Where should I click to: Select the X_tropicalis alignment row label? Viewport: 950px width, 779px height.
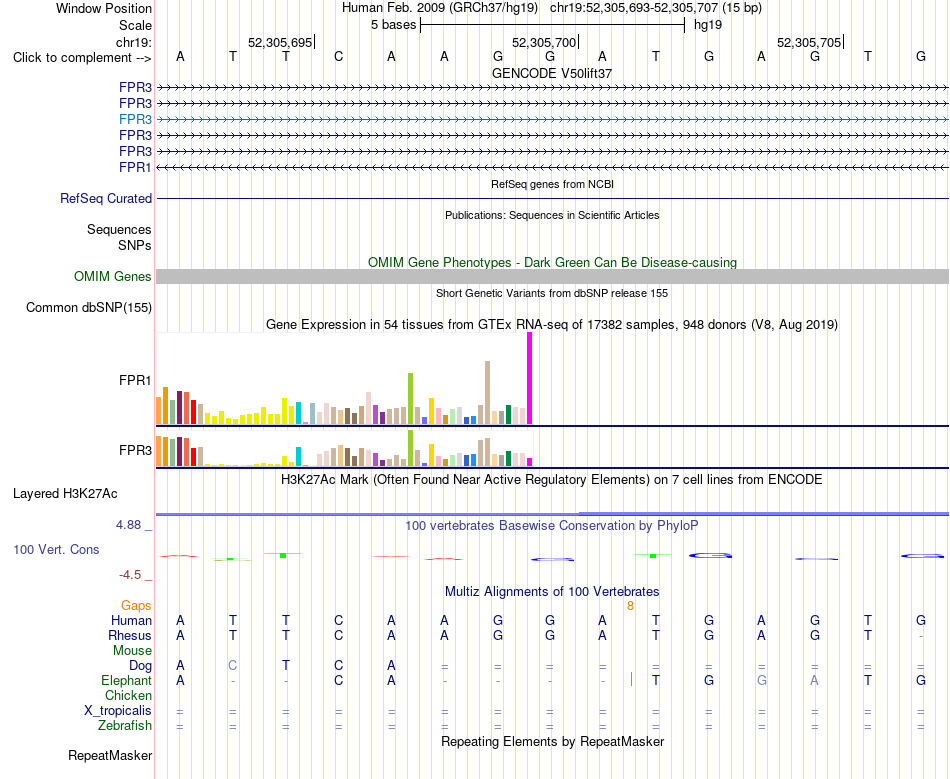click(118, 711)
